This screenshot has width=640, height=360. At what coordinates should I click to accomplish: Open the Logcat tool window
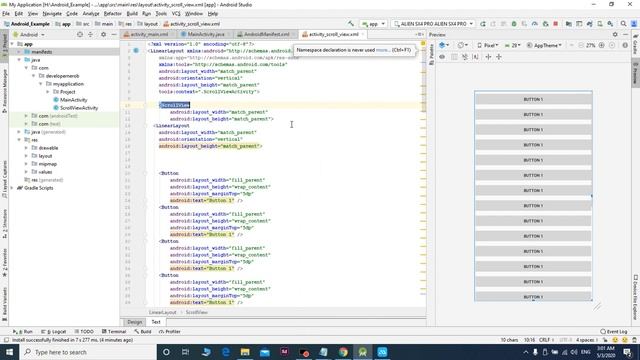pos(53,331)
